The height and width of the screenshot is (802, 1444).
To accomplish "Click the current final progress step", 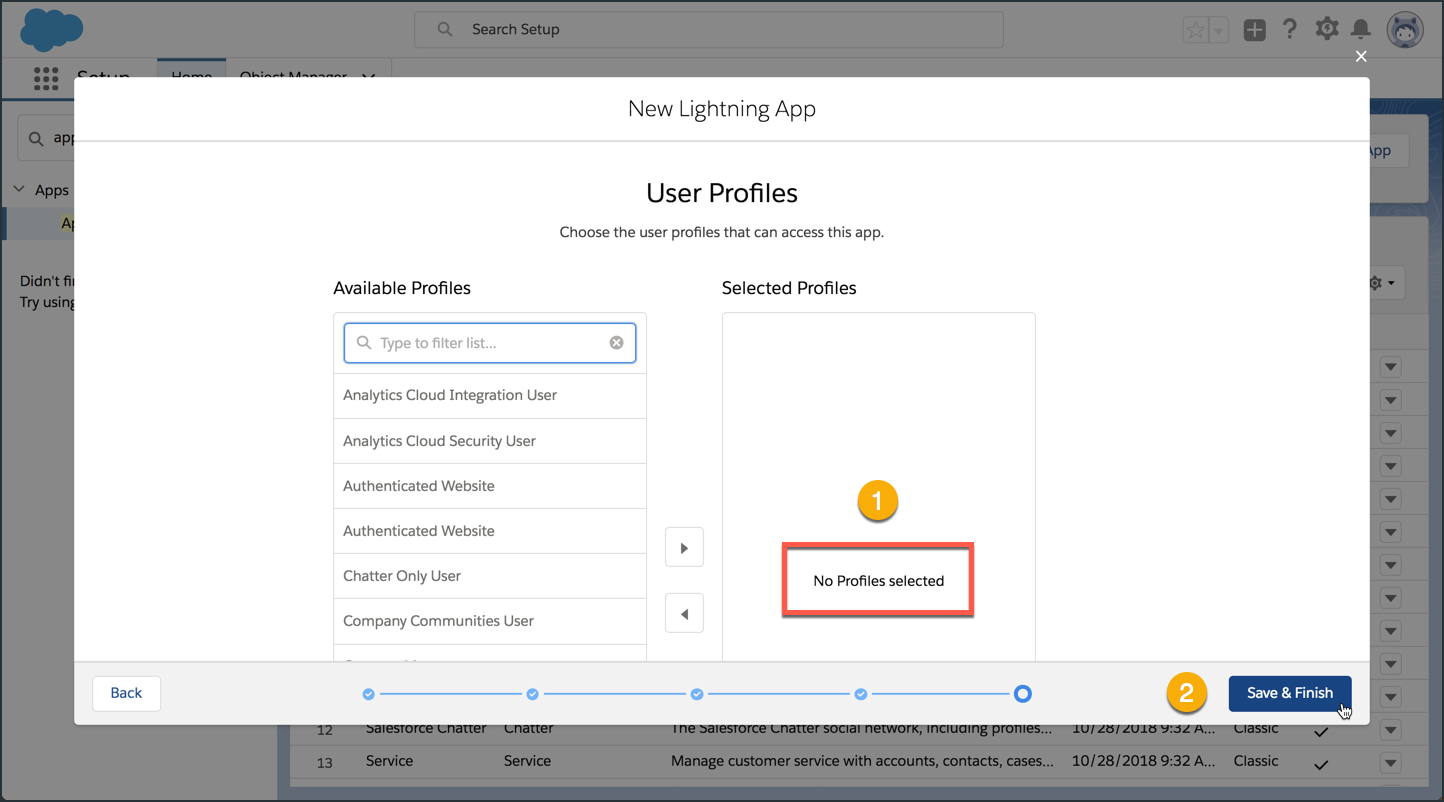I will click(x=1022, y=694).
